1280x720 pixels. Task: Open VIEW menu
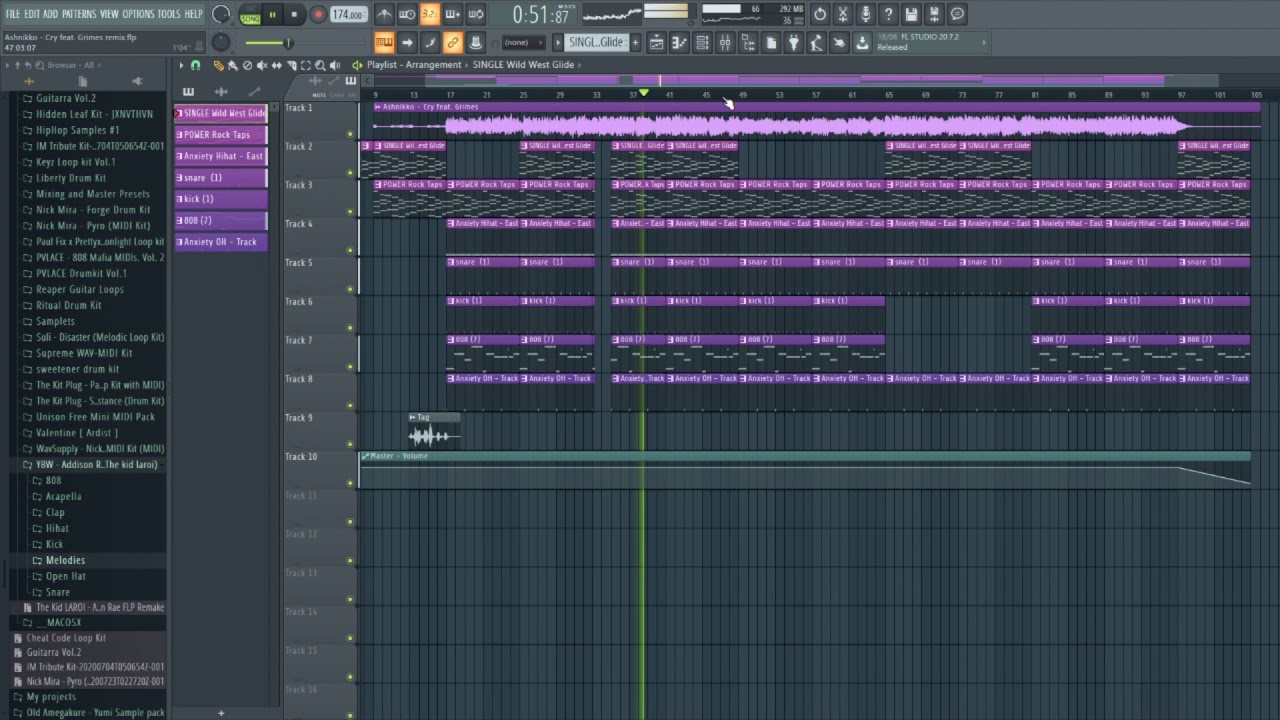(x=109, y=14)
